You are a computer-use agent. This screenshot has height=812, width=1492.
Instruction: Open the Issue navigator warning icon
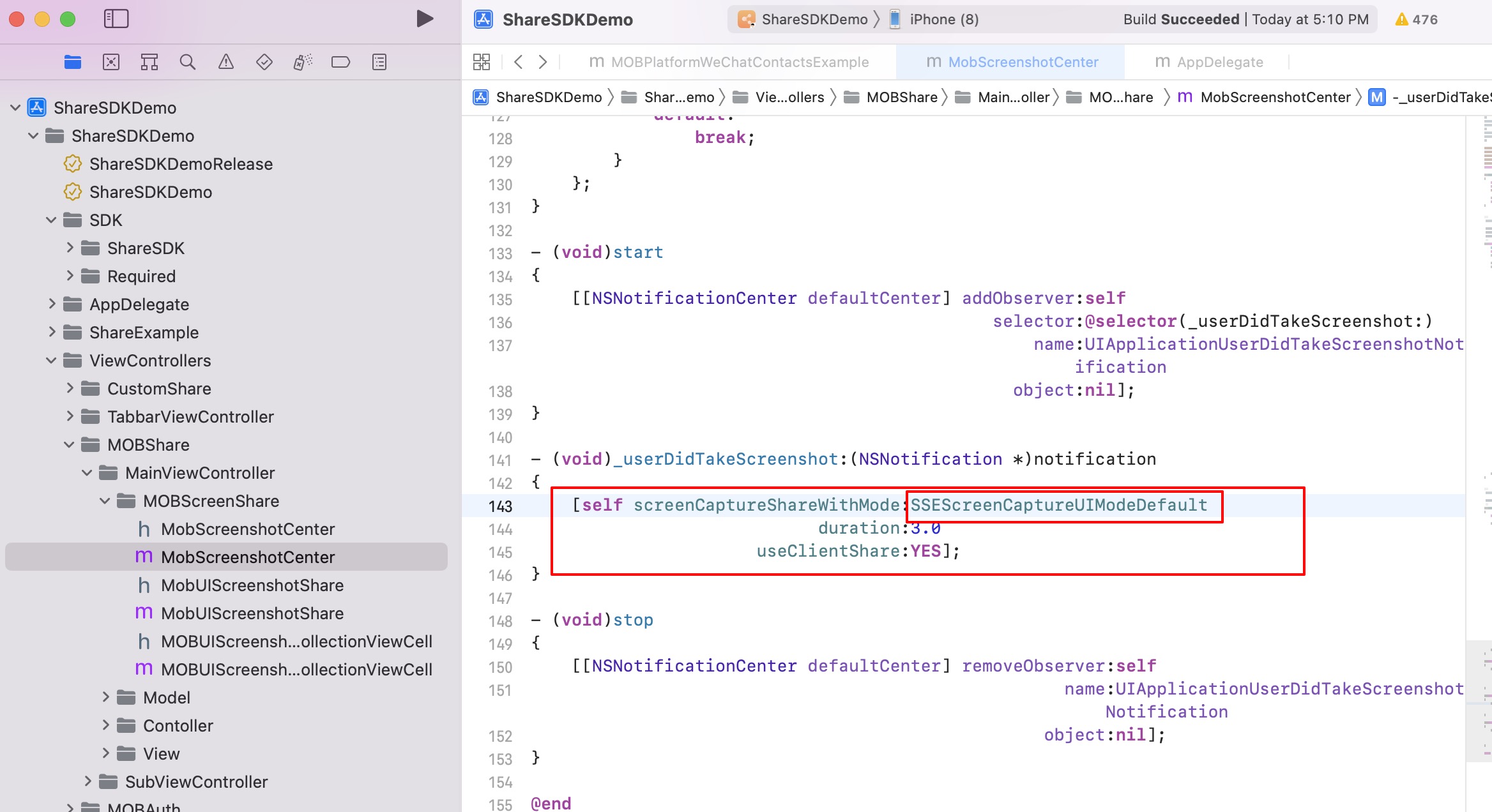226,62
